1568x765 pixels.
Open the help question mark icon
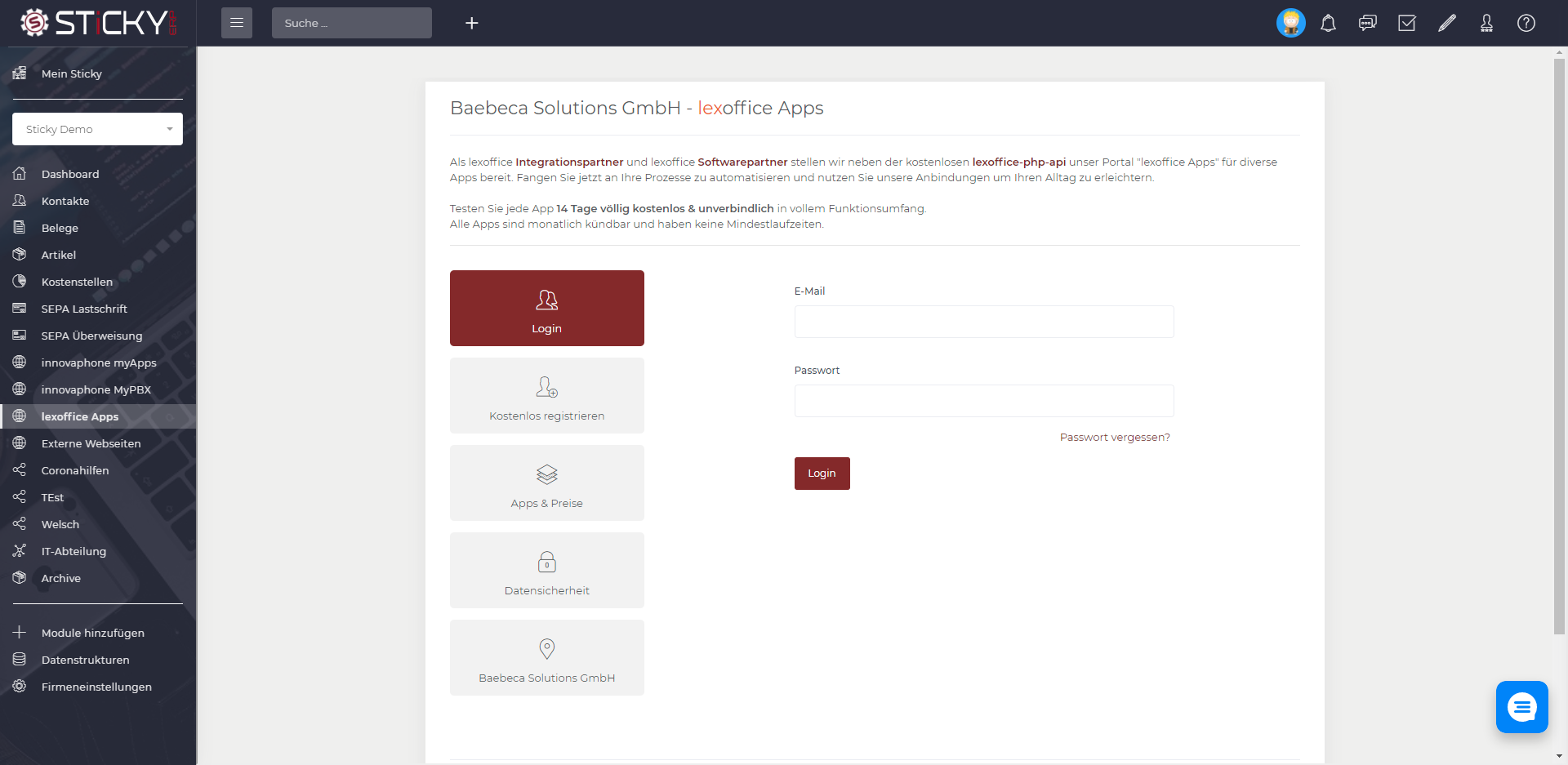[x=1526, y=23]
